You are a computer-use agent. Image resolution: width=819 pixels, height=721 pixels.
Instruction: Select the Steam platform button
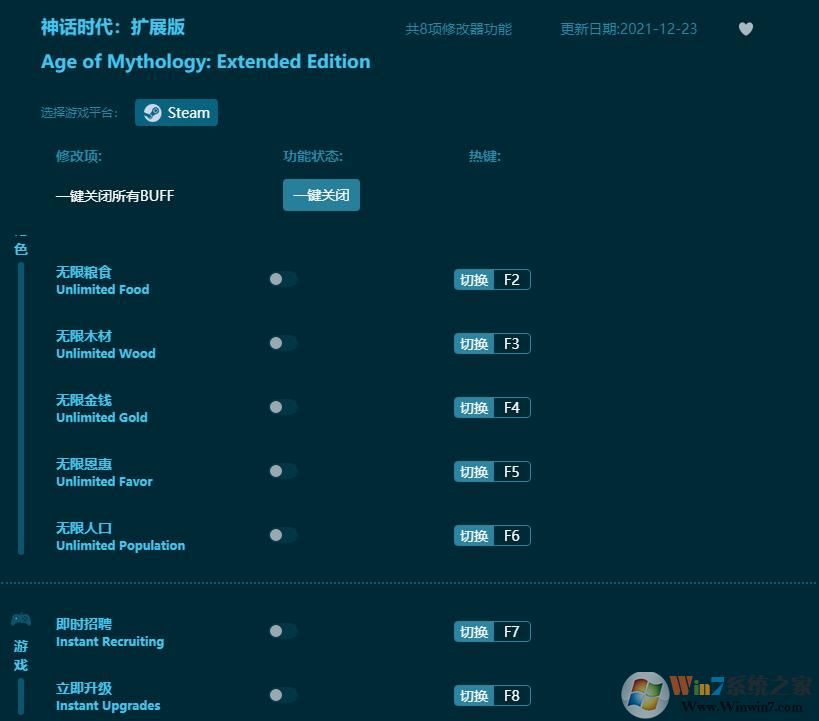pos(176,112)
